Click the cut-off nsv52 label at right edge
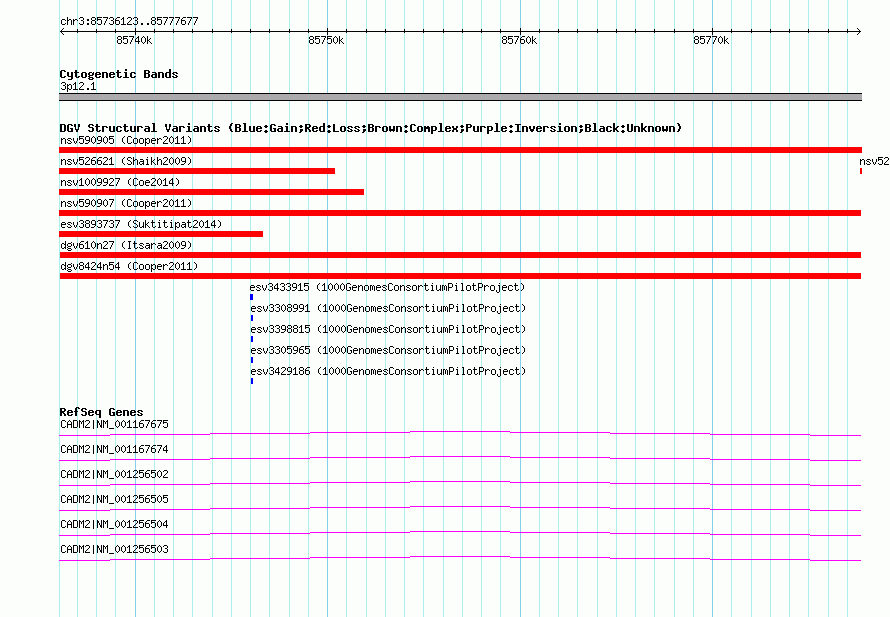The height and width of the screenshot is (617, 890). click(x=874, y=161)
